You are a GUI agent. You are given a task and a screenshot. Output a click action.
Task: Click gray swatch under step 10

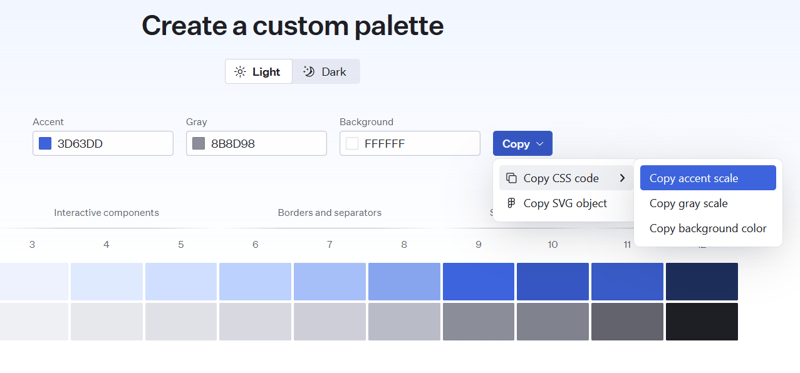click(x=553, y=321)
